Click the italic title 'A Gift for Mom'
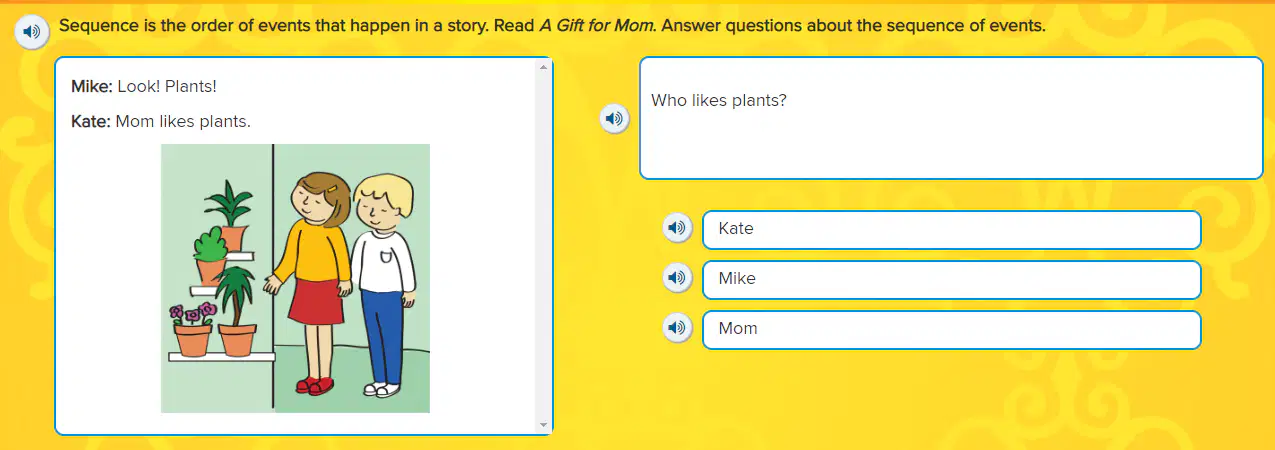Image resolution: width=1275 pixels, height=450 pixels. pos(598,26)
